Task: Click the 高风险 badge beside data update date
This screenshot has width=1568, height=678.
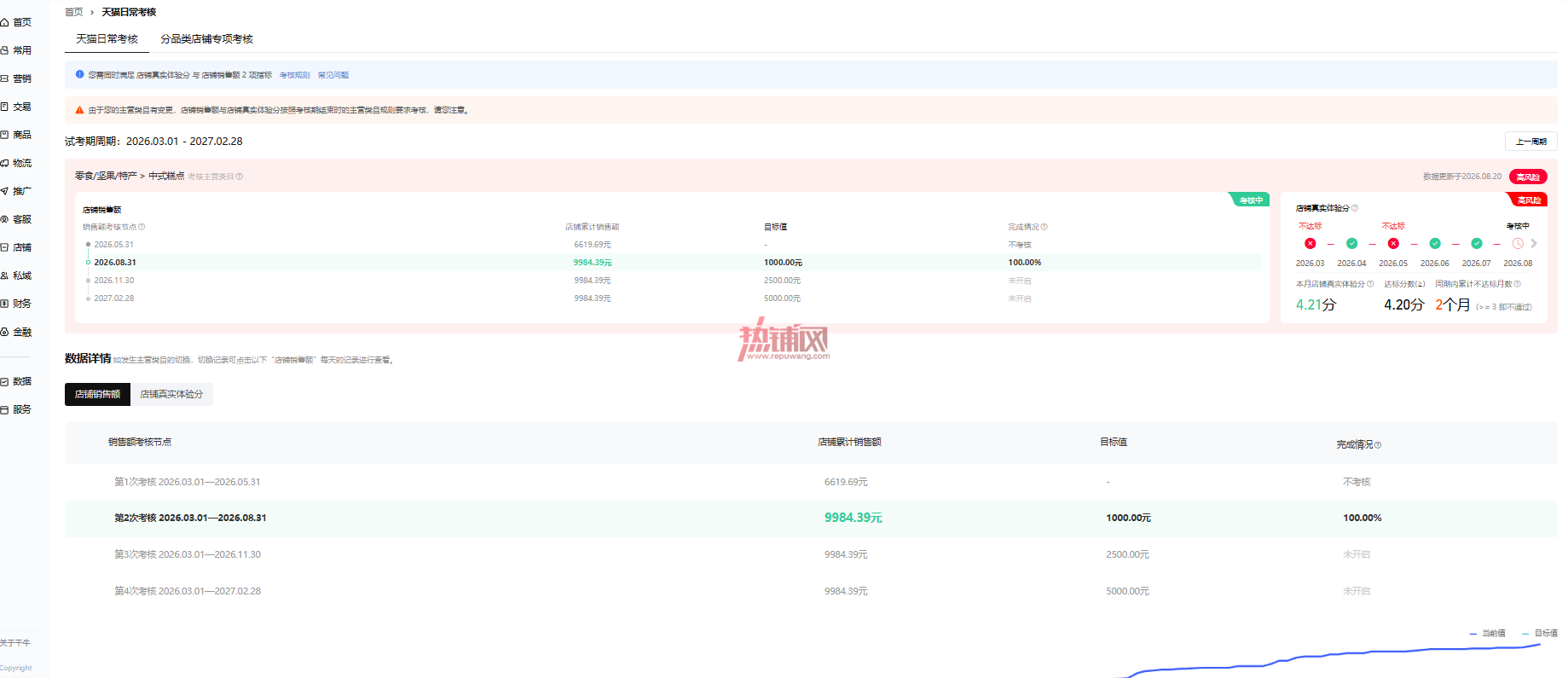Action: 1528,177
